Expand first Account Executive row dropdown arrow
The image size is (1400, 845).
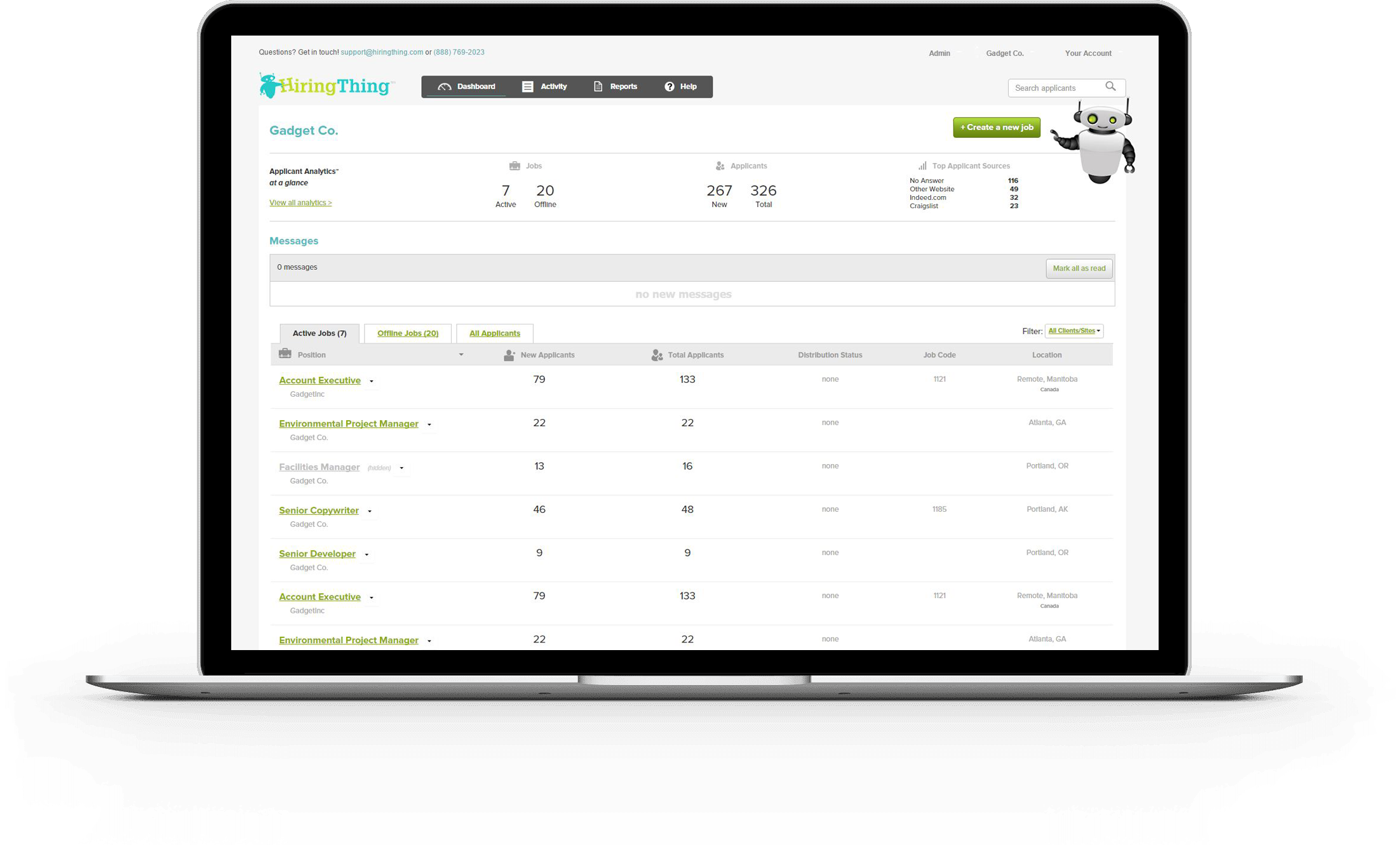pos(372,382)
